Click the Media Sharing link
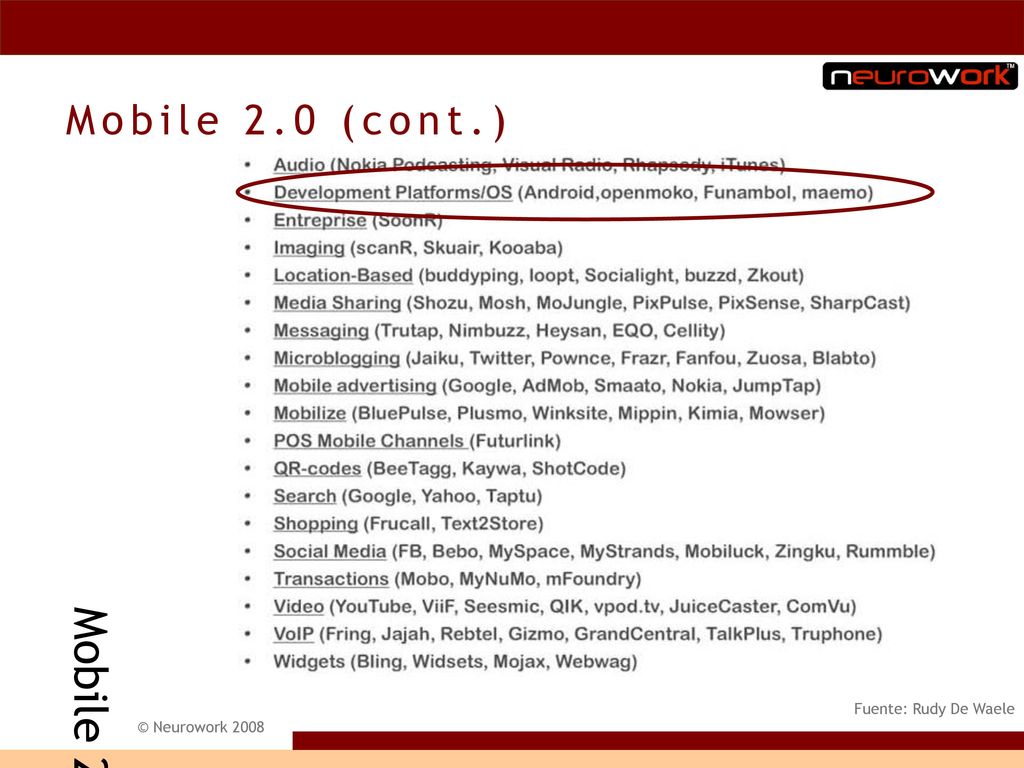1024x768 pixels. pyautogui.click(x=337, y=303)
